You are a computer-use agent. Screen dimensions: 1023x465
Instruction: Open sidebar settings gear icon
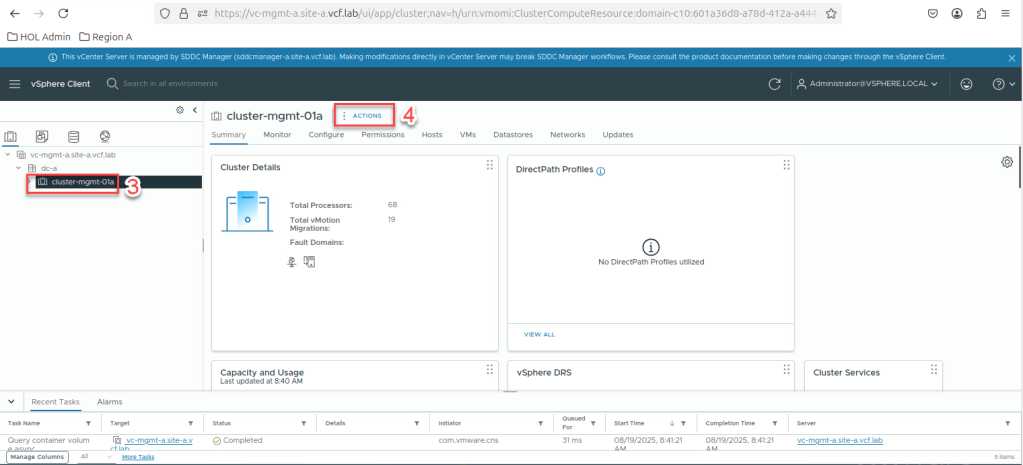[x=180, y=110]
